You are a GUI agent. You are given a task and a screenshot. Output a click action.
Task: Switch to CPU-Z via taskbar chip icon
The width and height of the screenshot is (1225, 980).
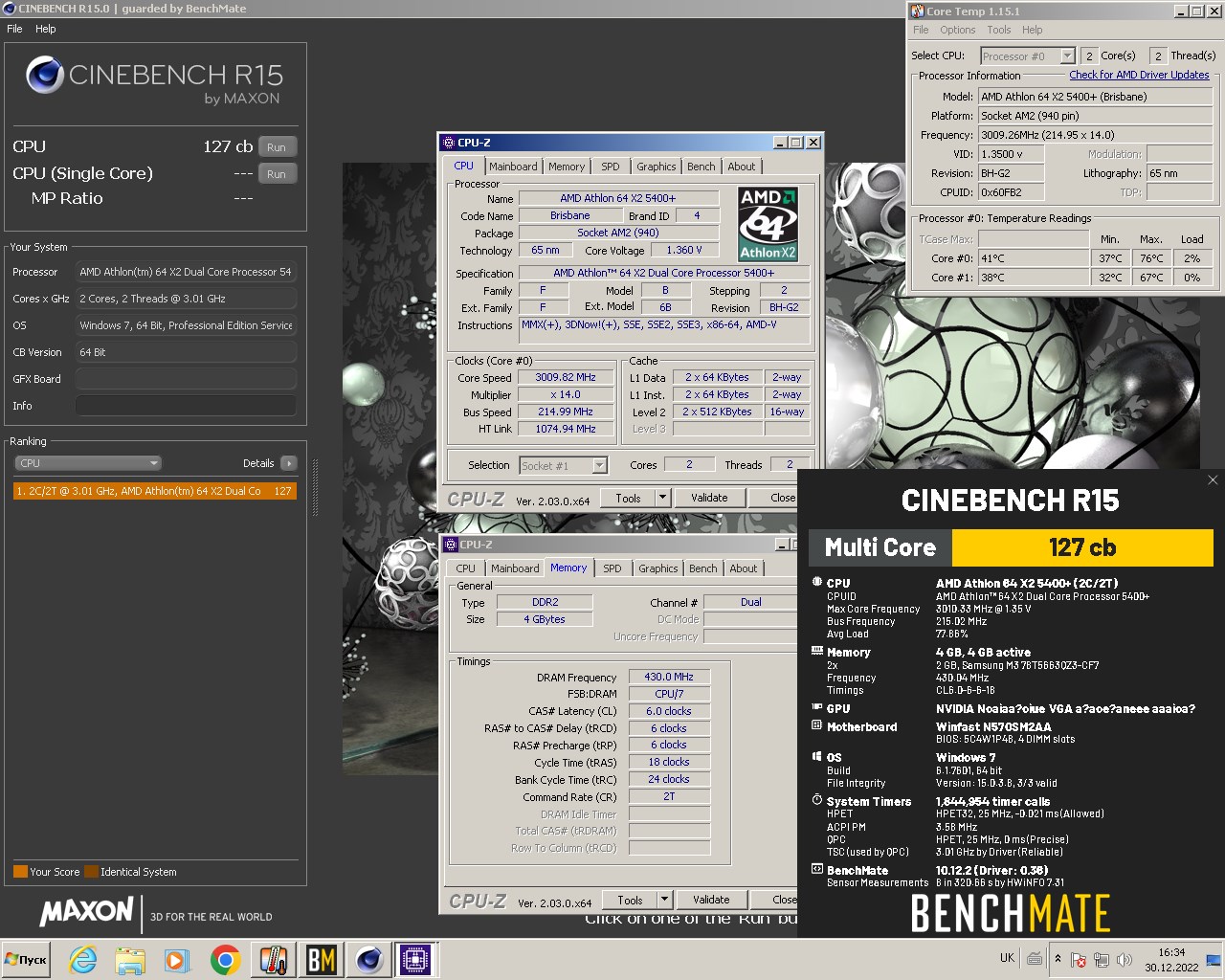tap(415, 959)
